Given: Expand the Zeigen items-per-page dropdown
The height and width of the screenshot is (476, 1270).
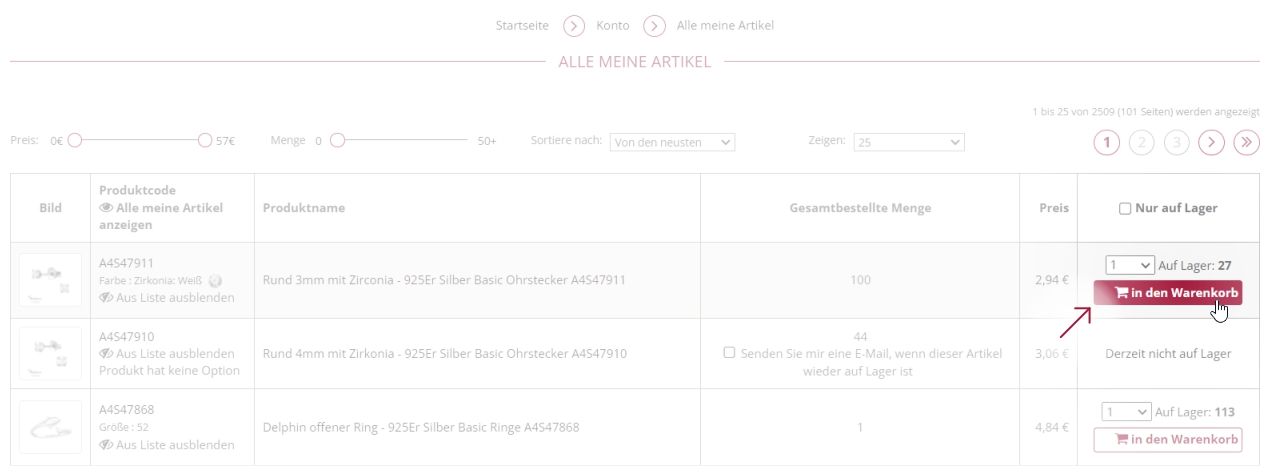Looking at the screenshot, I should click(909, 142).
